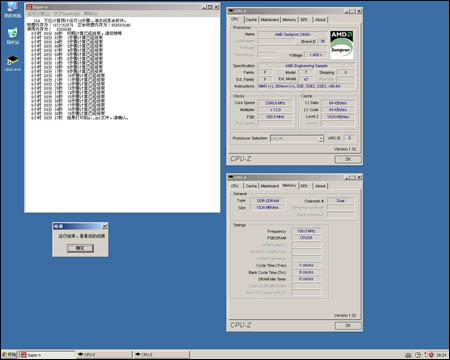The height and width of the screenshot is (360, 450).
Task: Click the FSB:DRAM ratio value
Action: click(306, 238)
